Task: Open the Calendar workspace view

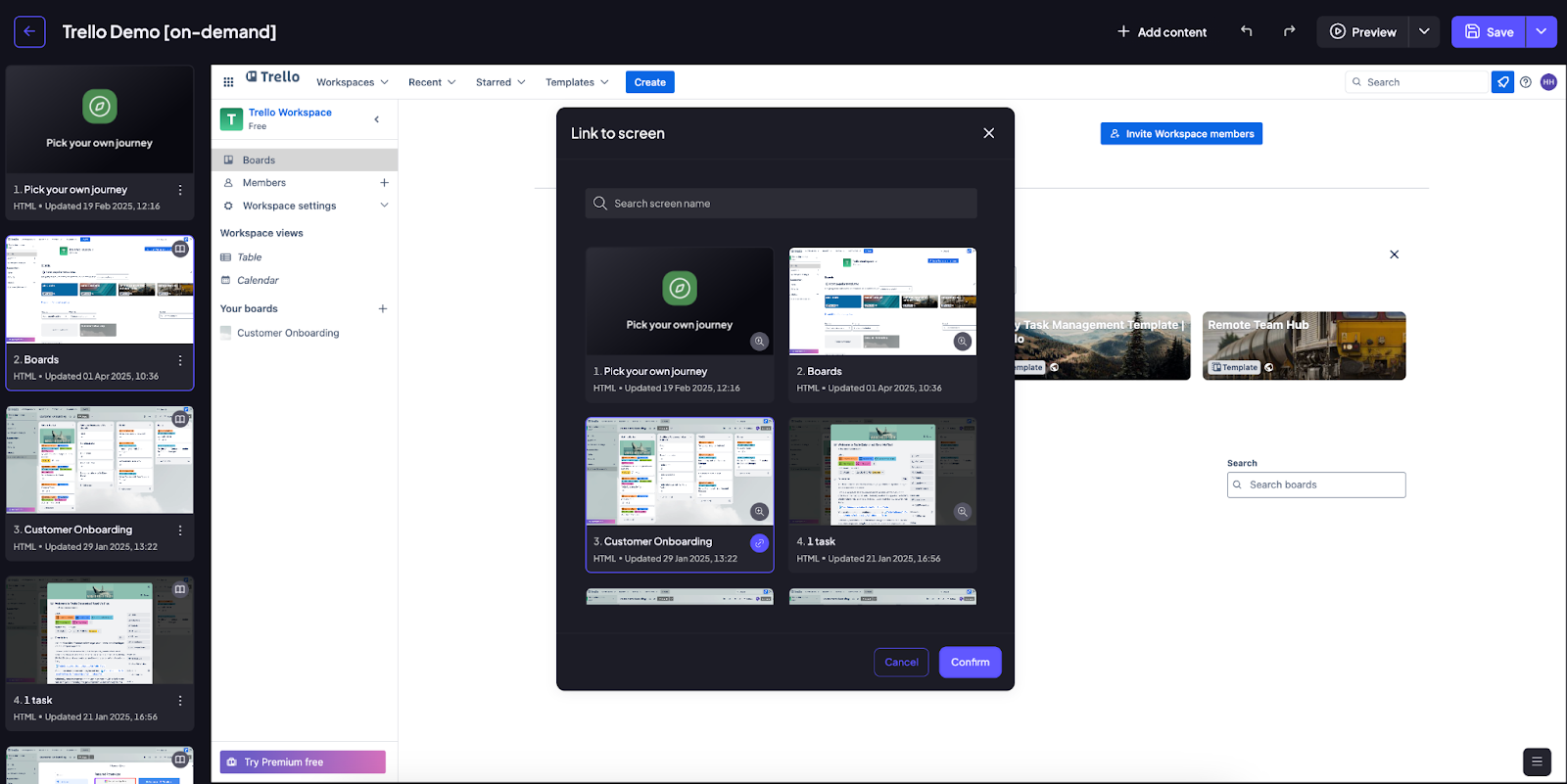Action: coord(258,281)
